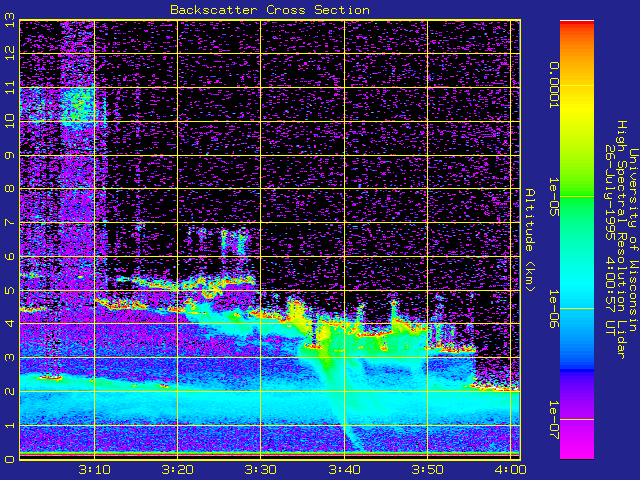Click the 1e-06 colorbar label
This screenshot has width=640, height=480.
coord(553,309)
